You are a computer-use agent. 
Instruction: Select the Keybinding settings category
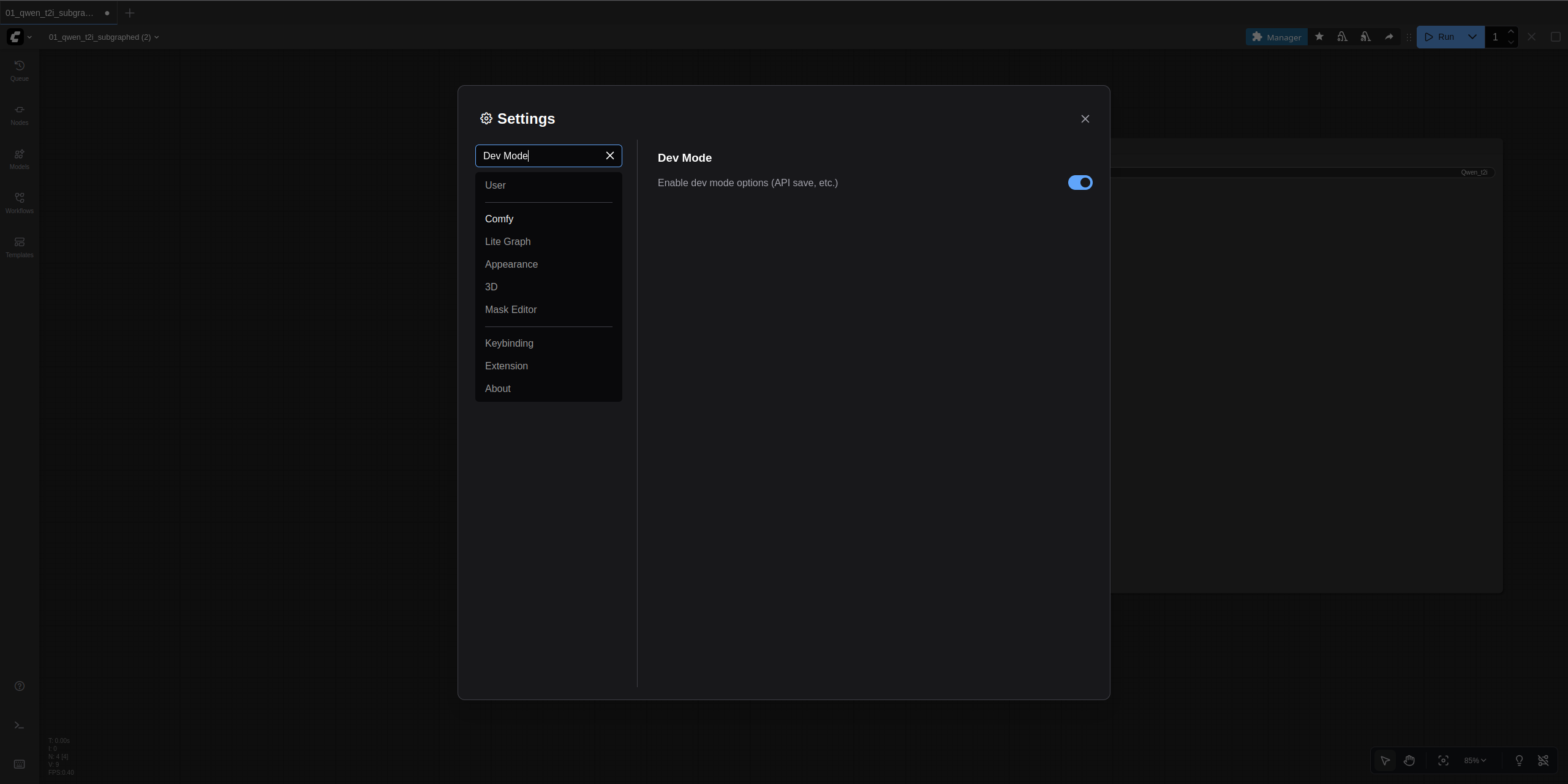[508, 343]
